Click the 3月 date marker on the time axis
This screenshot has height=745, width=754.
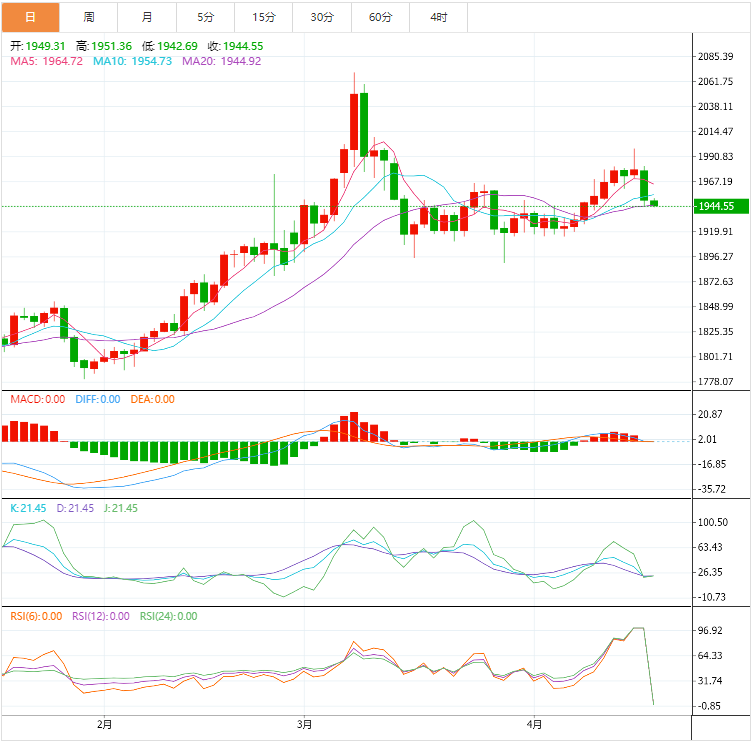pyautogui.click(x=305, y=724)
